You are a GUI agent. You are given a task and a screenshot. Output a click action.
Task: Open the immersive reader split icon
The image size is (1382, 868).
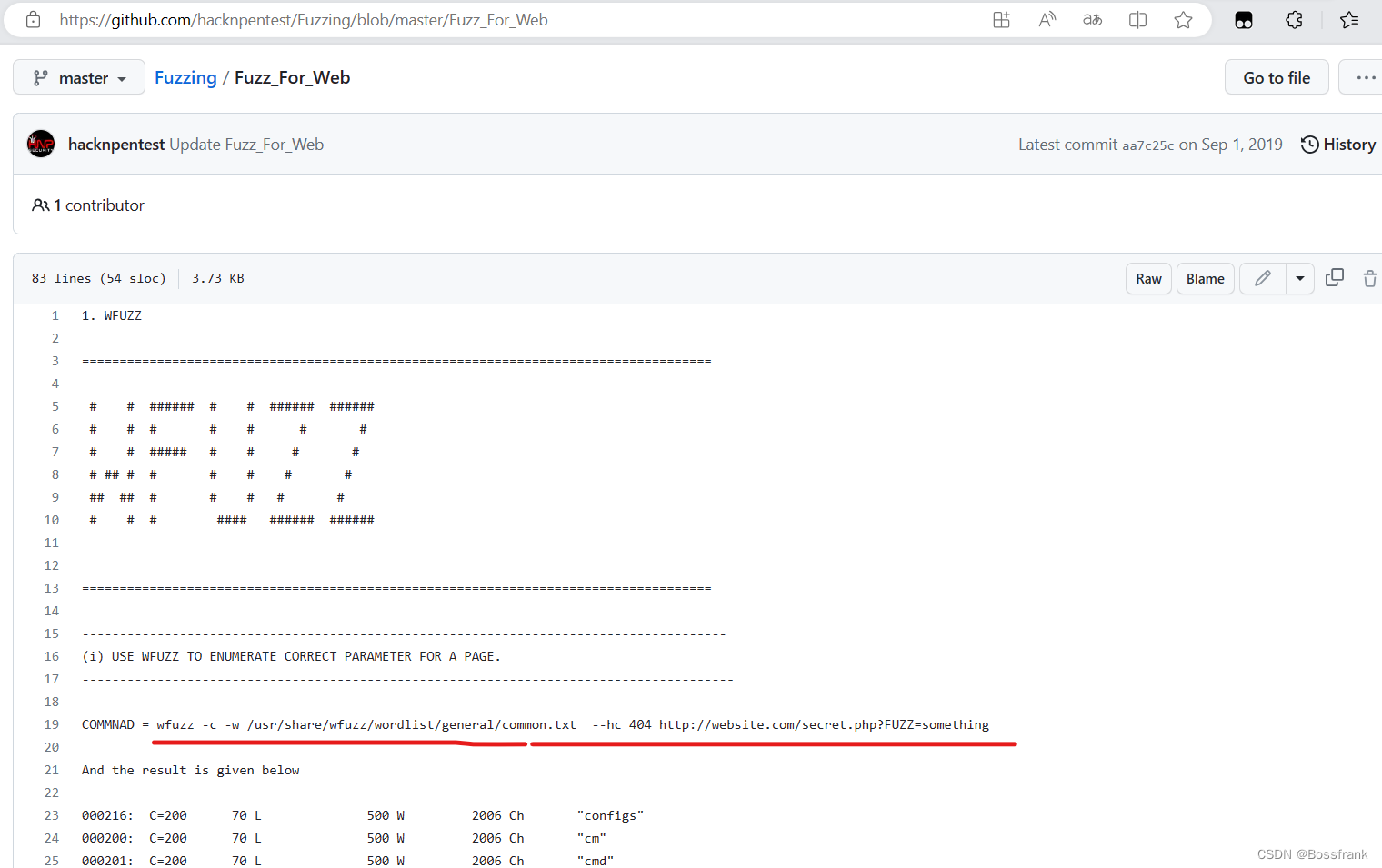[x=1137, y=20]
